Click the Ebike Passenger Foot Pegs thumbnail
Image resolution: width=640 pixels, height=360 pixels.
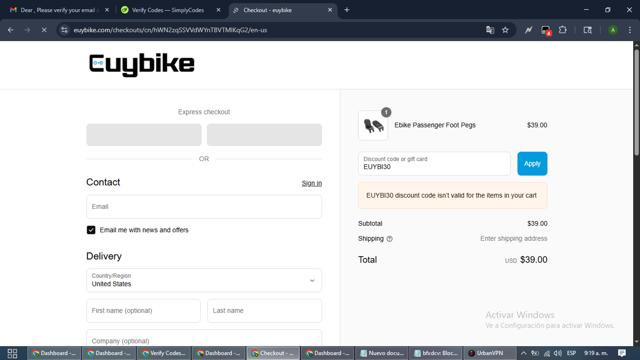tap(373, 125)
